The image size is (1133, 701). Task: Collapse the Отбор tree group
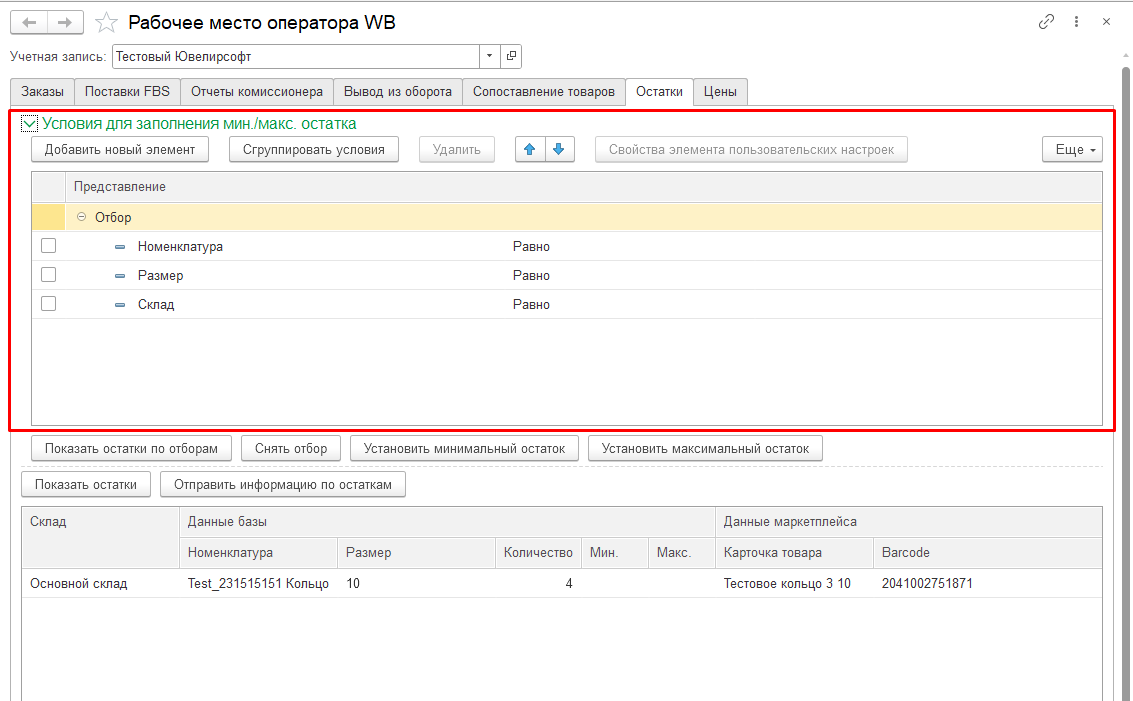[x=82, y=217]
